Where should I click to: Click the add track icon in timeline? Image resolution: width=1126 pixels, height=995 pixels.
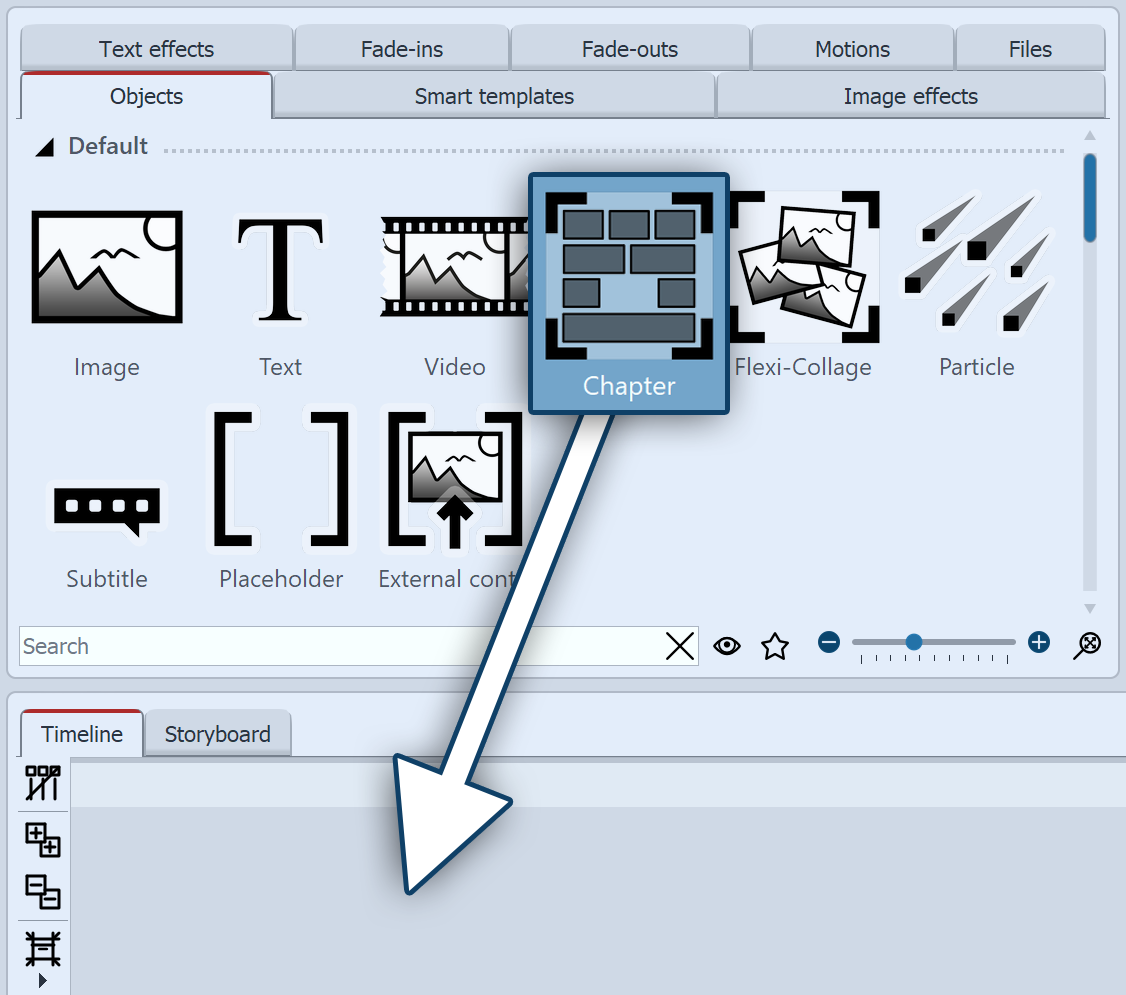pyautogui.click(x=42, y=839)
